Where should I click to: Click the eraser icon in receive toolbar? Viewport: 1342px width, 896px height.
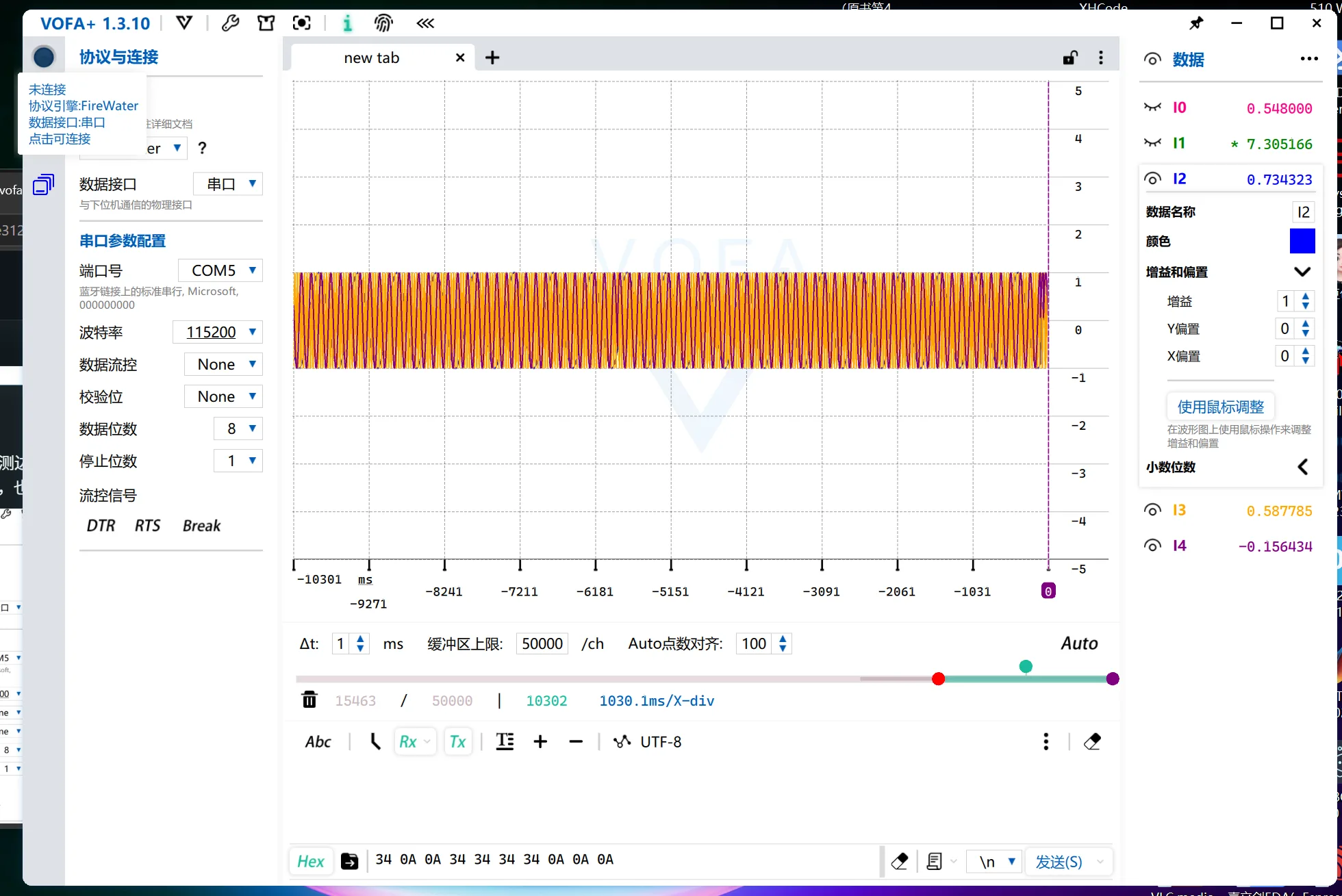(x=1092, y=741)
